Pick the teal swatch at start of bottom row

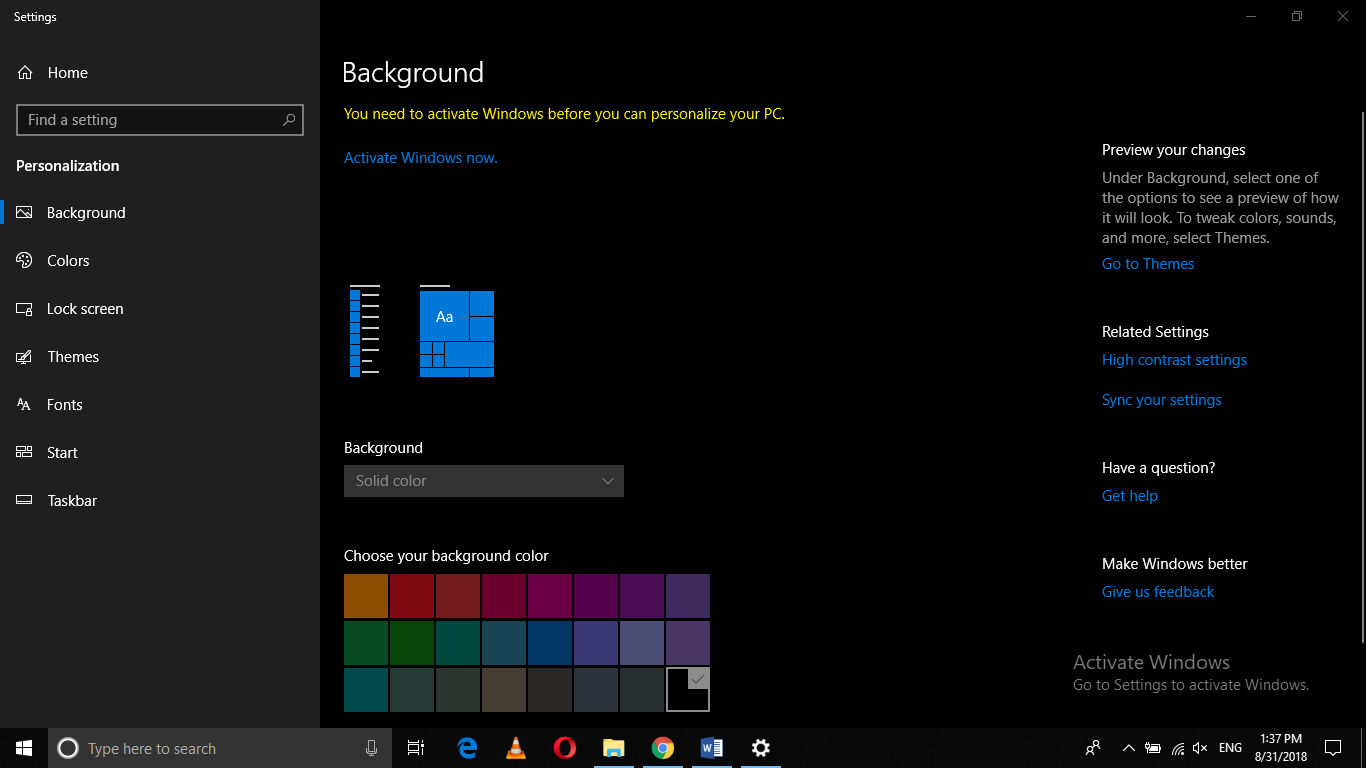click(x=366, y=690)
